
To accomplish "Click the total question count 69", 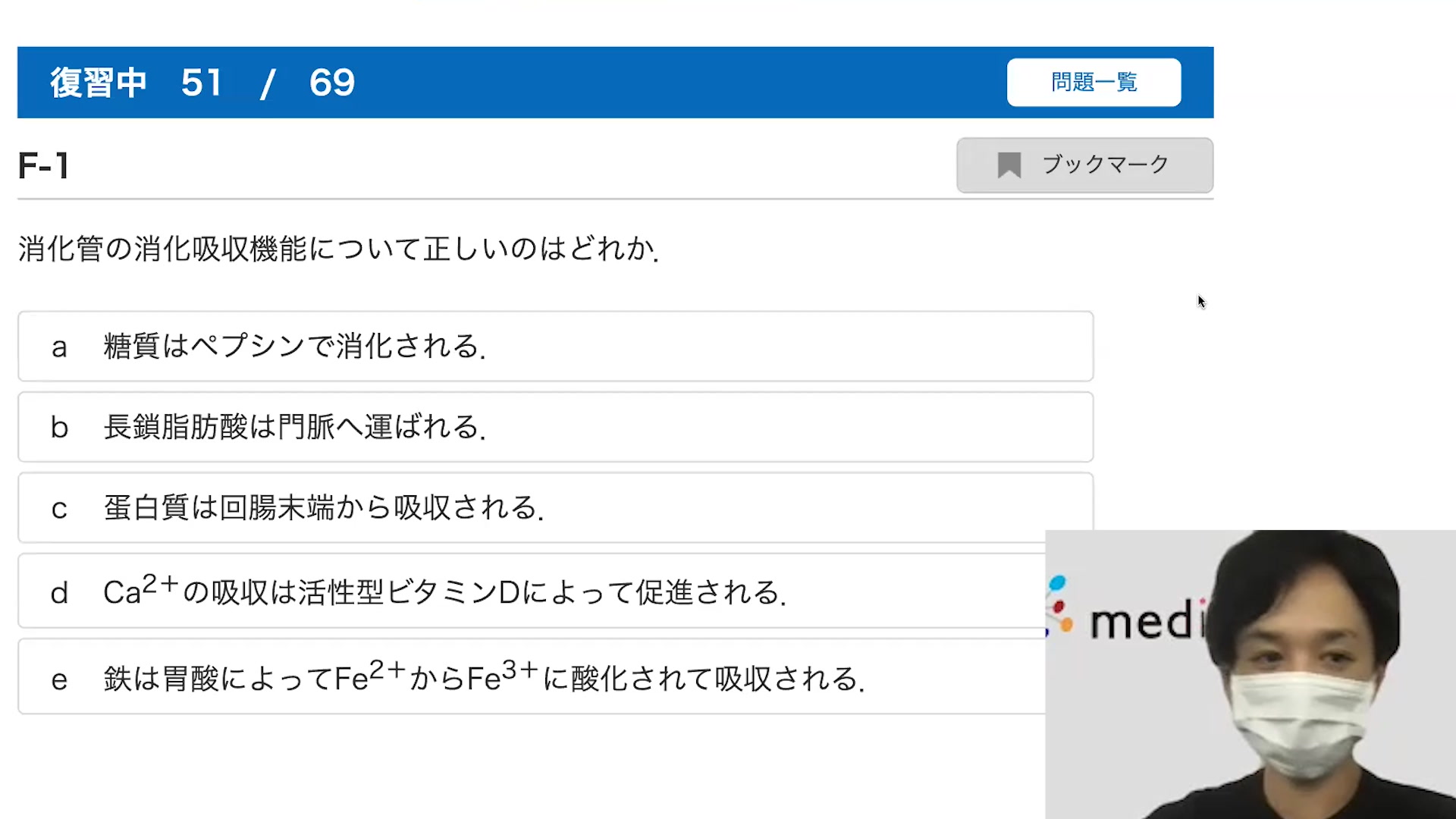I will point(331,83).
